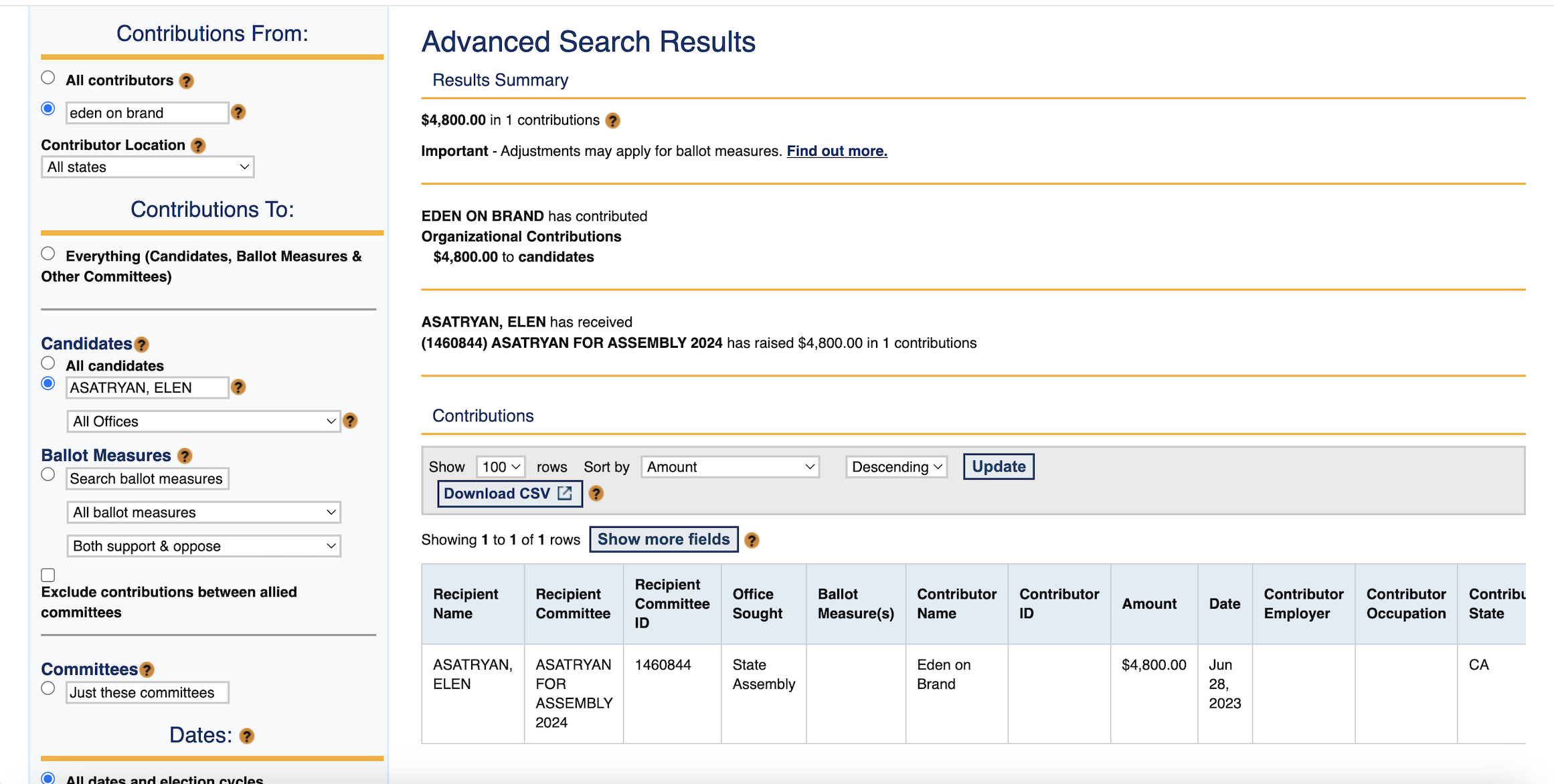Click help icon next to Ballot Measures
Viewport: 1554px width, 784px height.
click(x=185, y=456)
